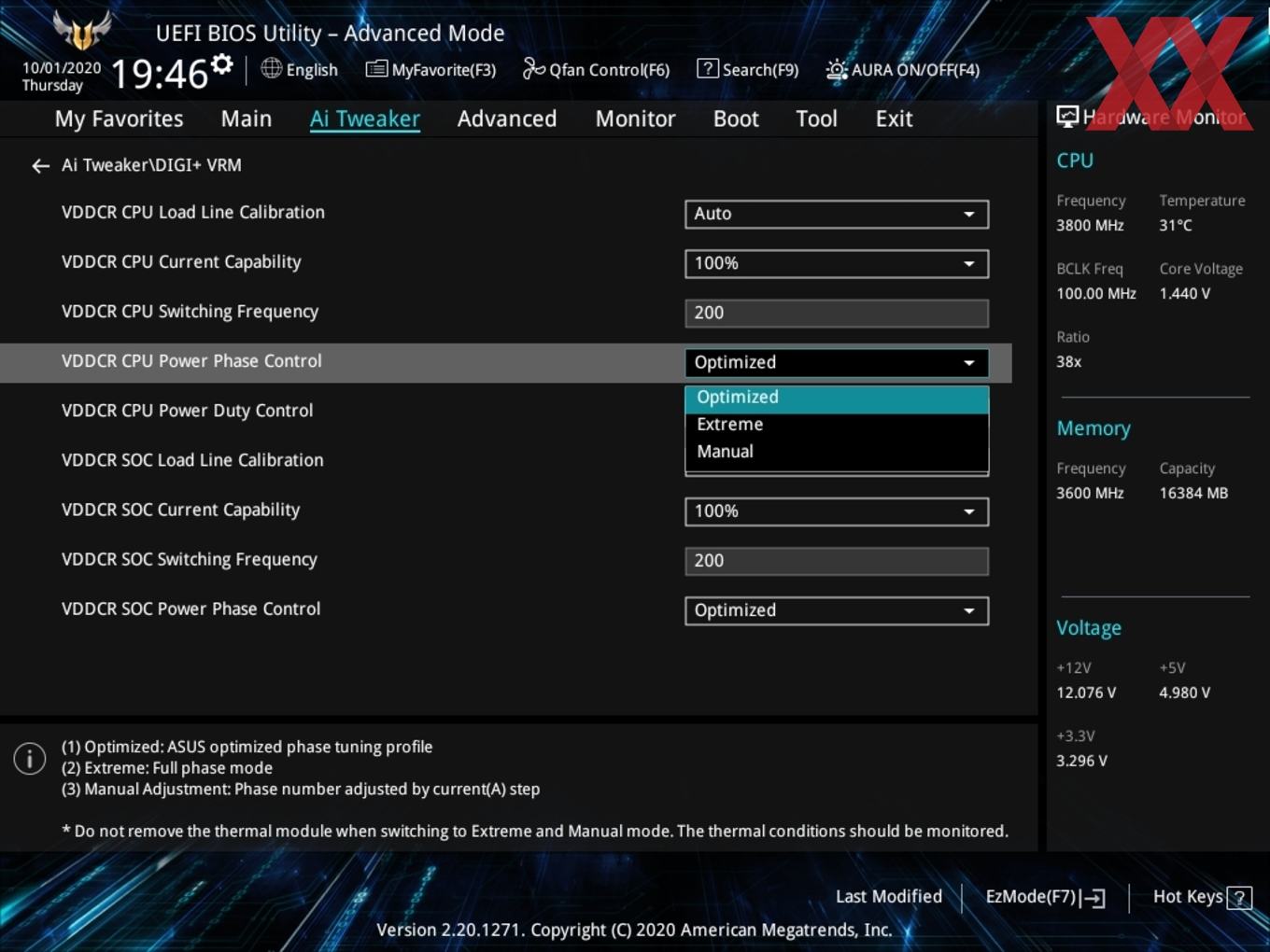Go to the Boot tab
This screenshot has width=1270, height=952.
click(x=736, y=119)
